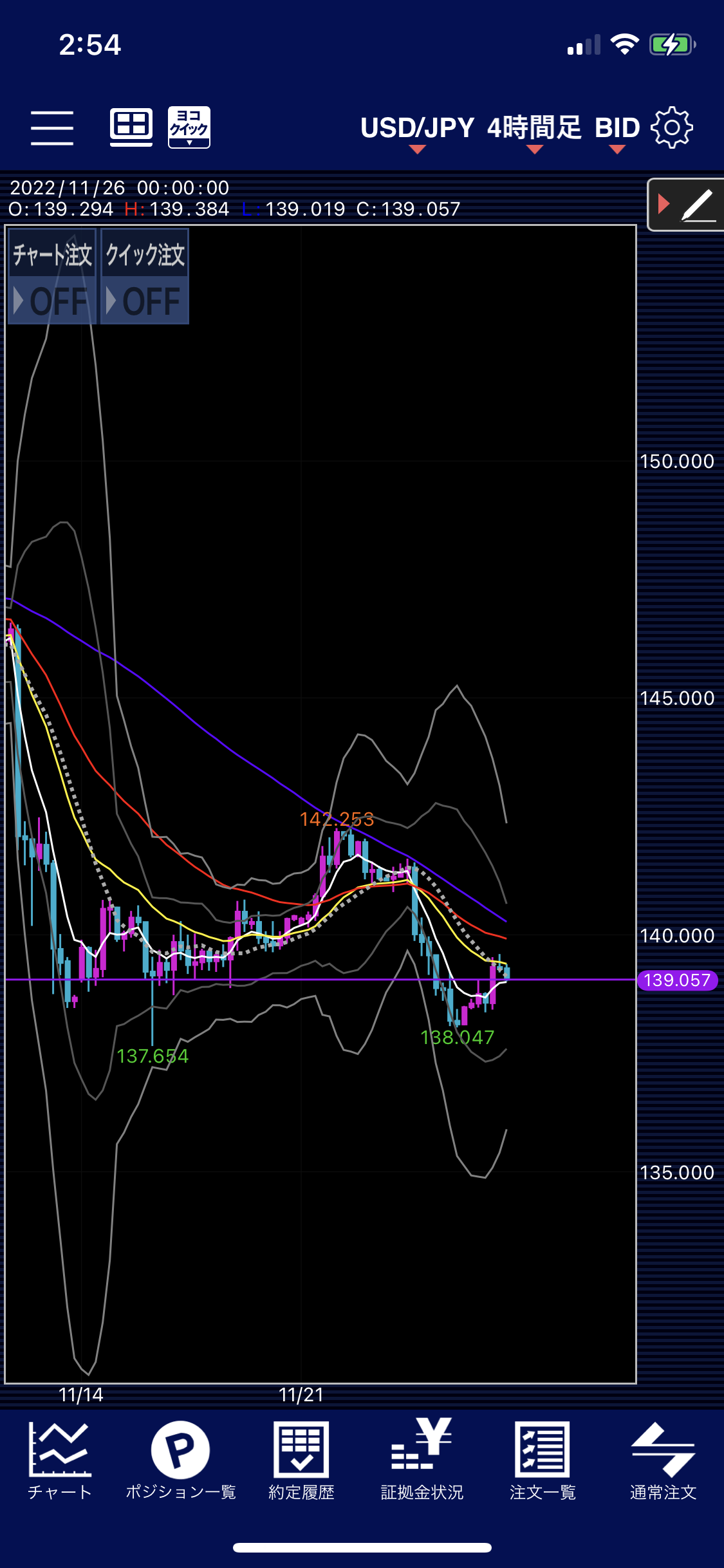Tap the 2022/11/26 00:00:00 candle timestamp
Image resolution: width=724 pixels, height=1568 pixels.
point(120,188)
